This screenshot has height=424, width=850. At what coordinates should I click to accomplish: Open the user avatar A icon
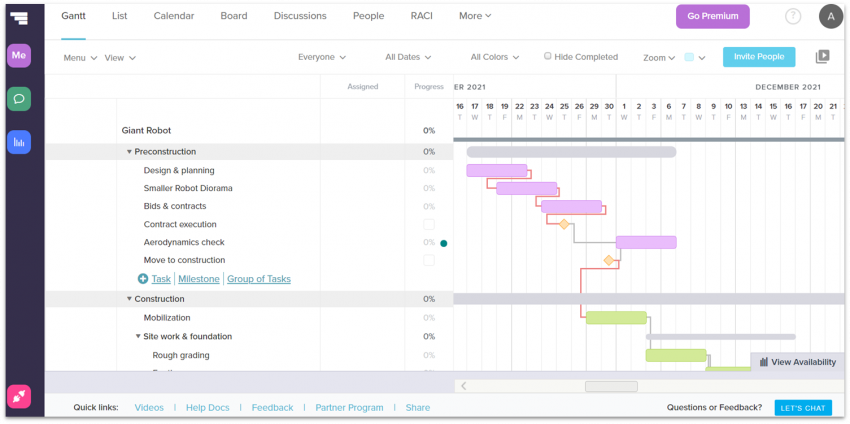point(830,16)
